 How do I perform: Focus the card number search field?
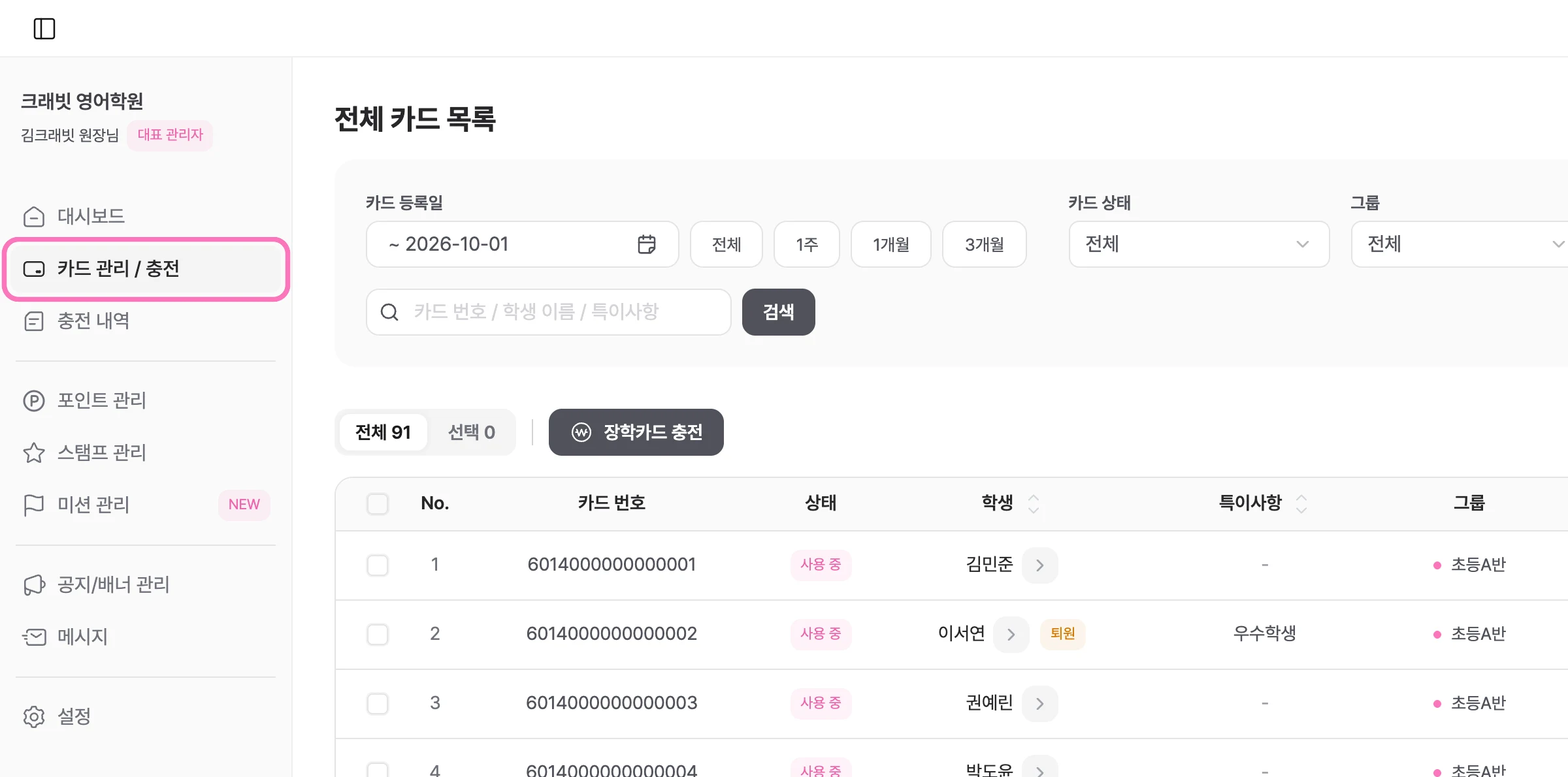tap(548, 312)
